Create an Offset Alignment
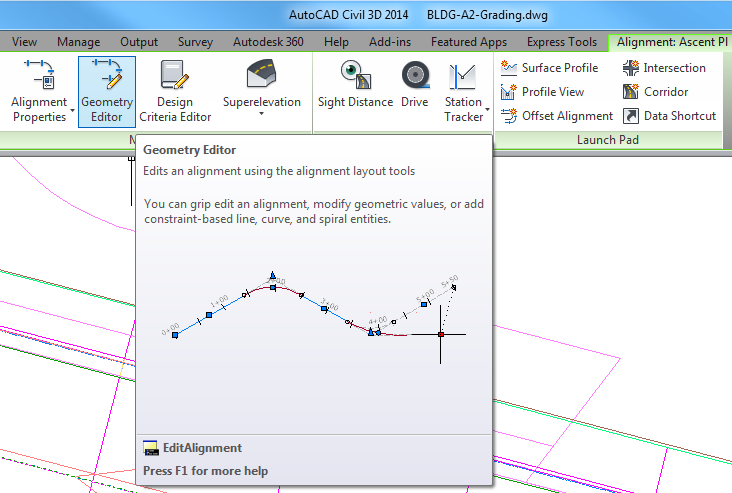The image size is (732, 493). coord(556,116)
